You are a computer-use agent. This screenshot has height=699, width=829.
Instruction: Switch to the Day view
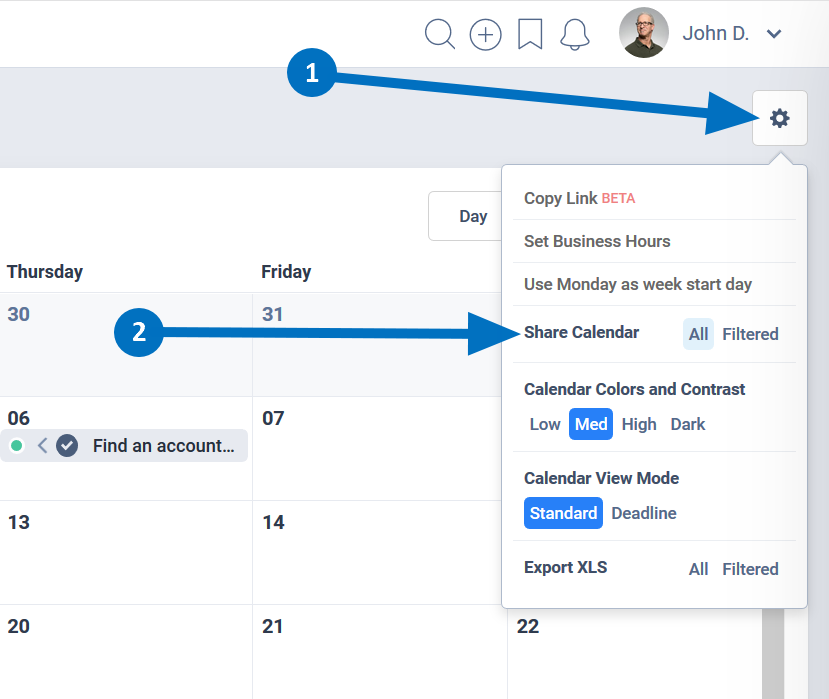click(x=473, y=216)
